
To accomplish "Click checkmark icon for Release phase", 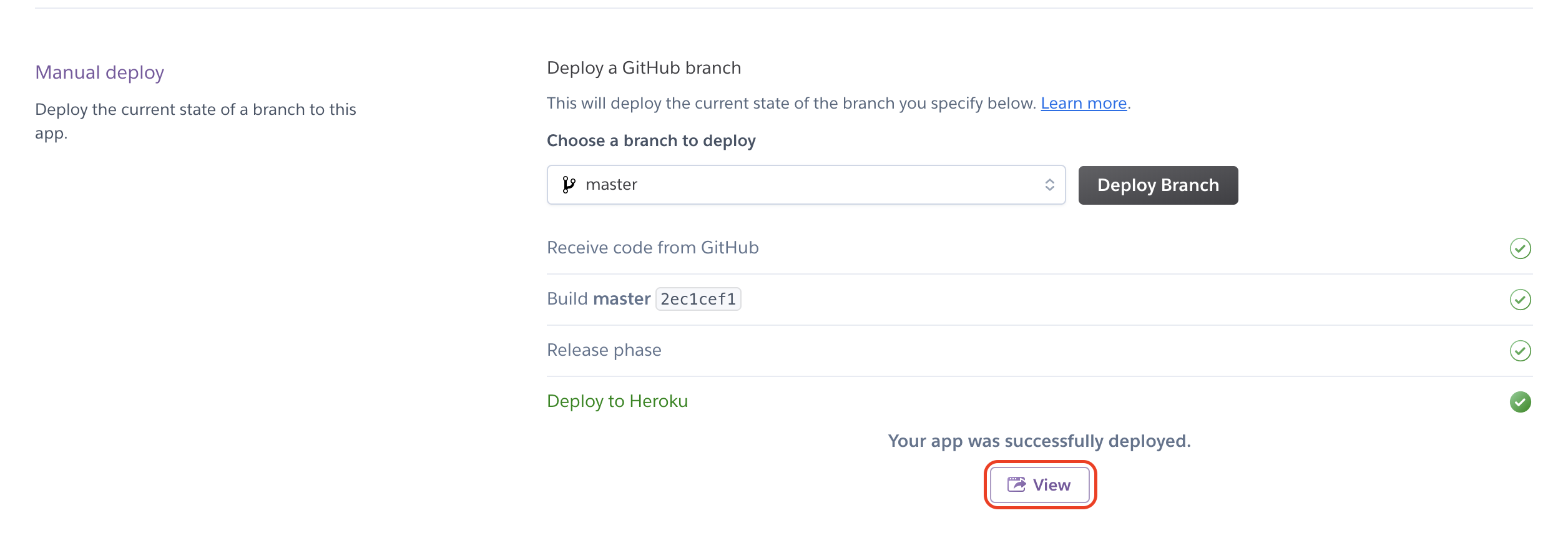I will pyautogui.click(x=1520, y=351).
